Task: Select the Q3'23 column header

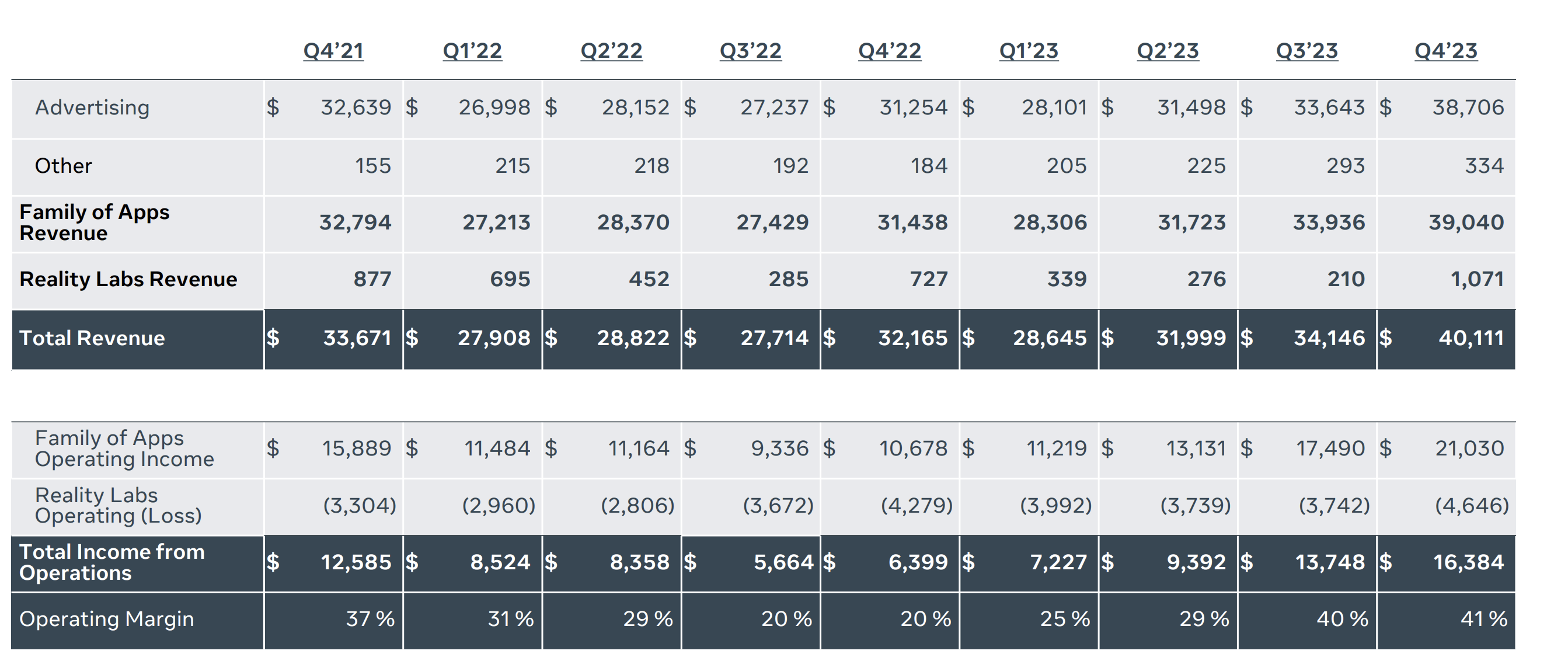Action: tap(1306, 51)
